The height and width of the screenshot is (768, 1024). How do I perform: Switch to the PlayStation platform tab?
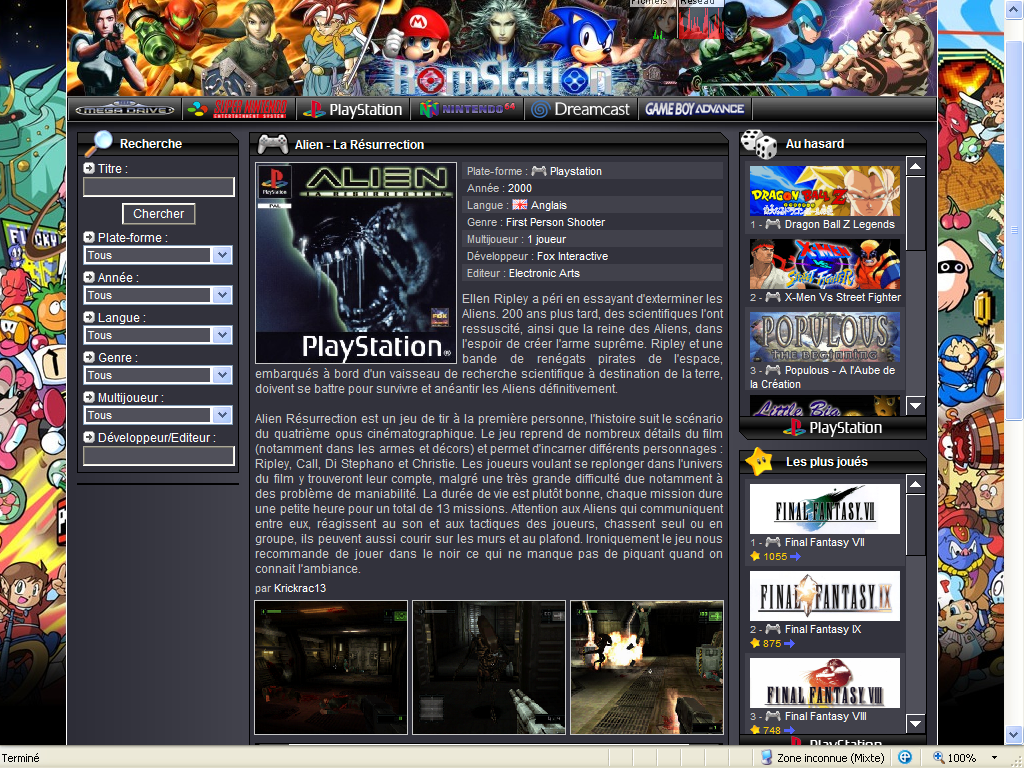click(353, 110)
